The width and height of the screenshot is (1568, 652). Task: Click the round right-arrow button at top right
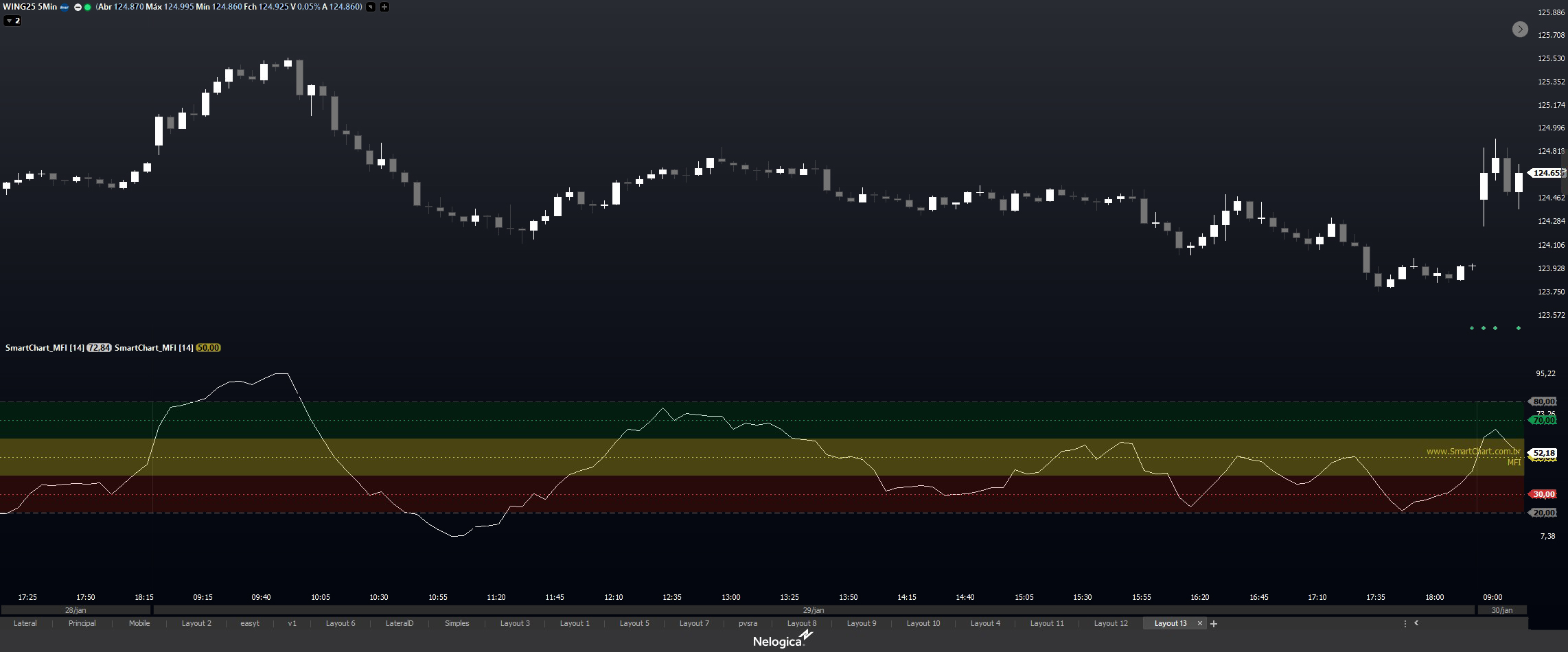(1520, 29)
